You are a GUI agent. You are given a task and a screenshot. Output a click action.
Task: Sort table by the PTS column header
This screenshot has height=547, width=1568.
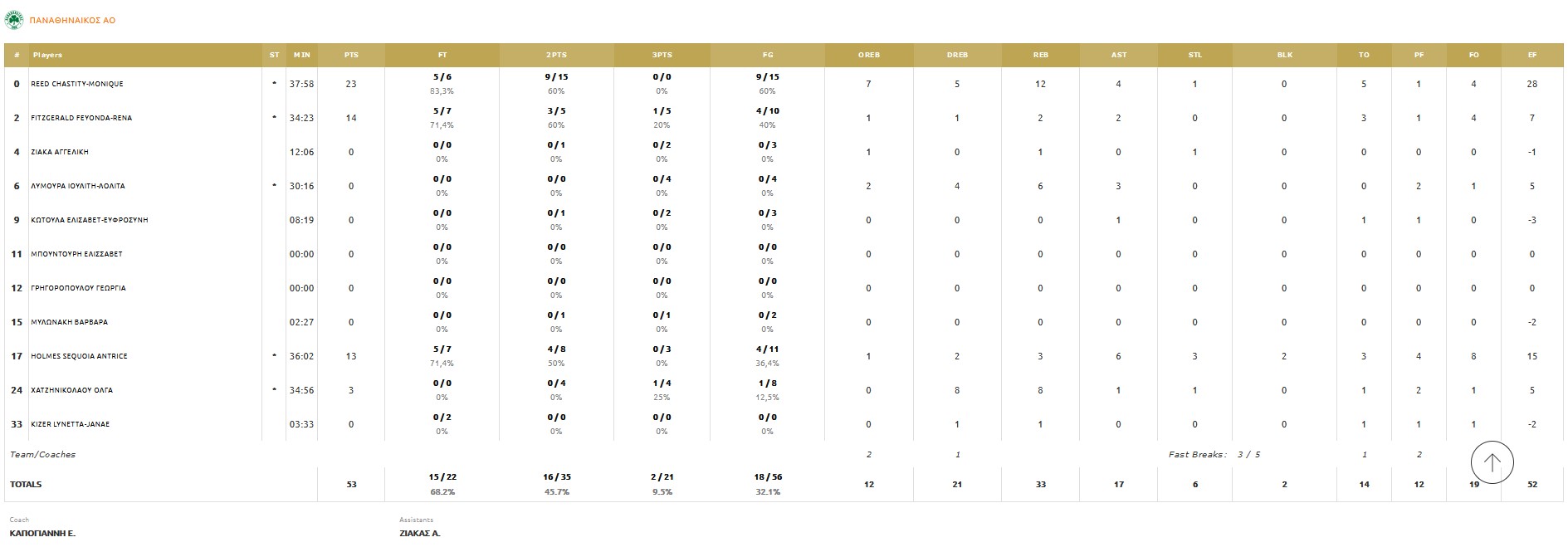pos(351,55)
